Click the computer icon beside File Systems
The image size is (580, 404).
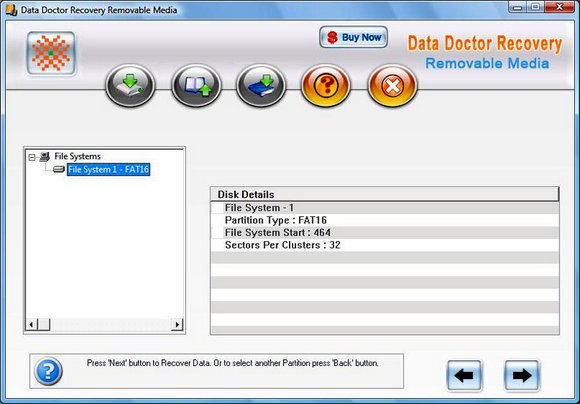[x=45, y=156]
